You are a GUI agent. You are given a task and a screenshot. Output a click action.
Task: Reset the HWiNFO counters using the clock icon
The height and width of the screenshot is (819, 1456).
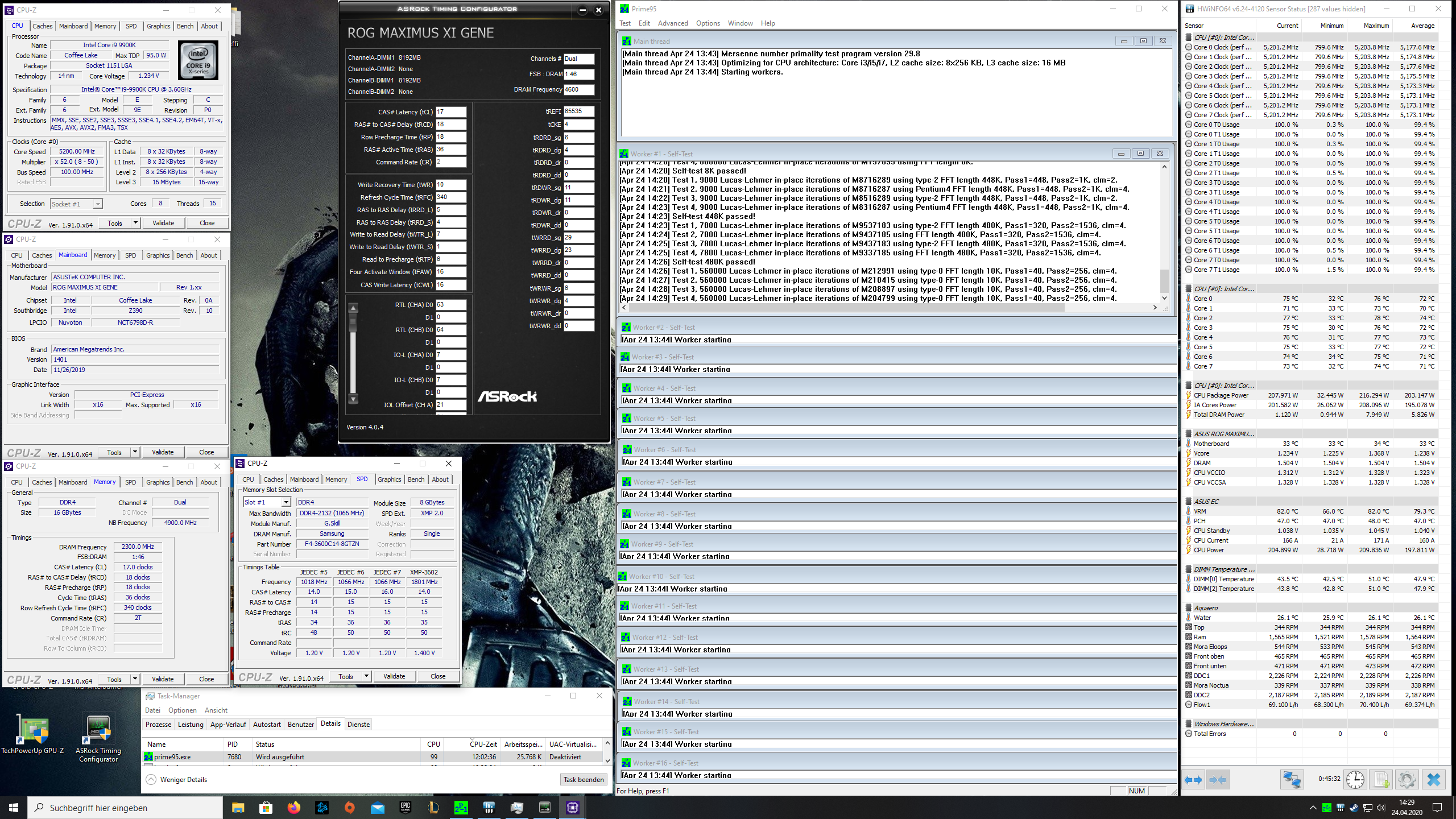pyautogui.click(x=1355, y=779)
